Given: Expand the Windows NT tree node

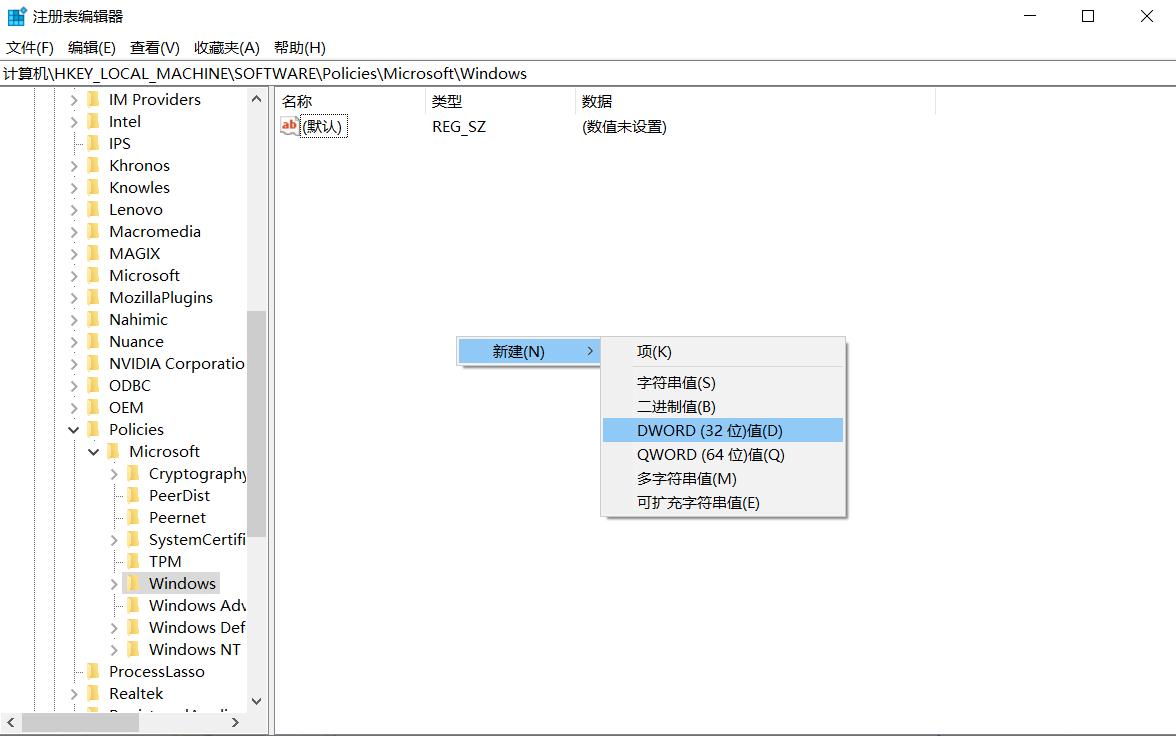Looking at the screenshot, I should pos(113,649).
